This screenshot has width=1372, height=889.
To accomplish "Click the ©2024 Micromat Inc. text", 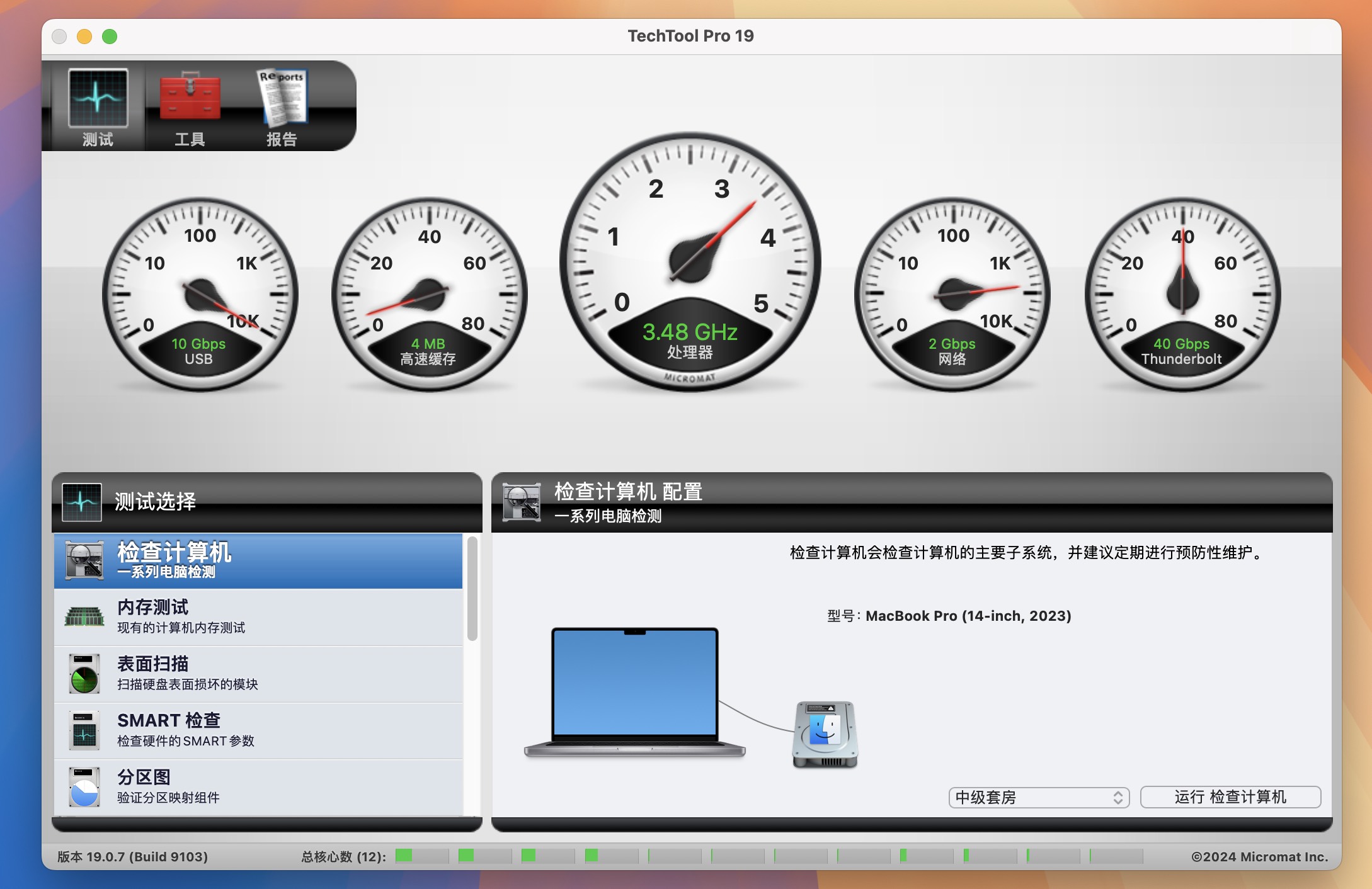I will (x=1260, y=857).
